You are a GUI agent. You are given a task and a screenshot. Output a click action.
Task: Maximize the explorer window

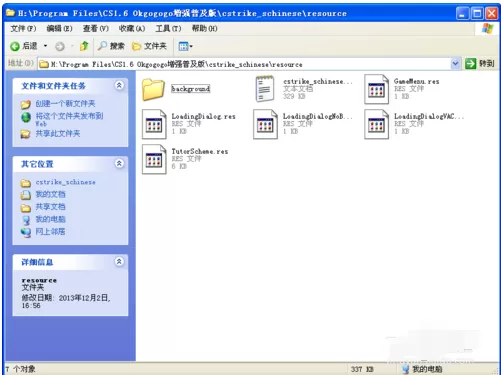pos(477,13)
